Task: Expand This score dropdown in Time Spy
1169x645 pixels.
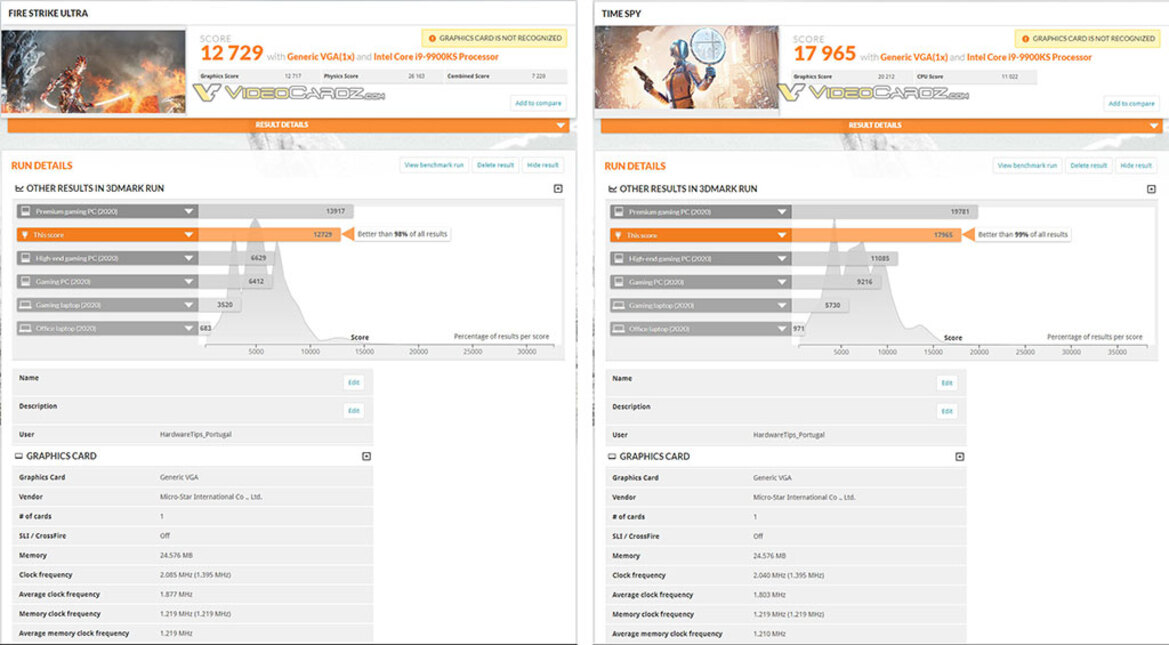Action: click(x=782, y=236)
